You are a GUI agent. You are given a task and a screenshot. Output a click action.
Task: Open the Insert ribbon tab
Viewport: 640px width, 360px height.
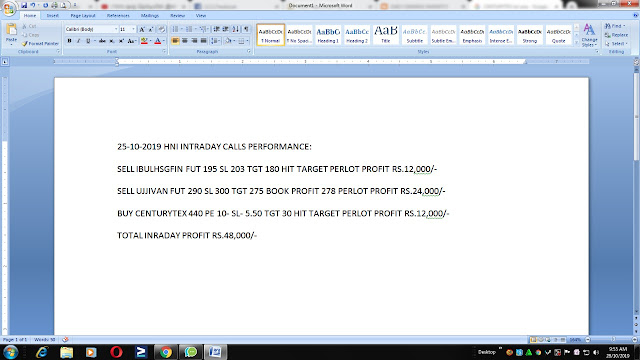tap(53, 16)
